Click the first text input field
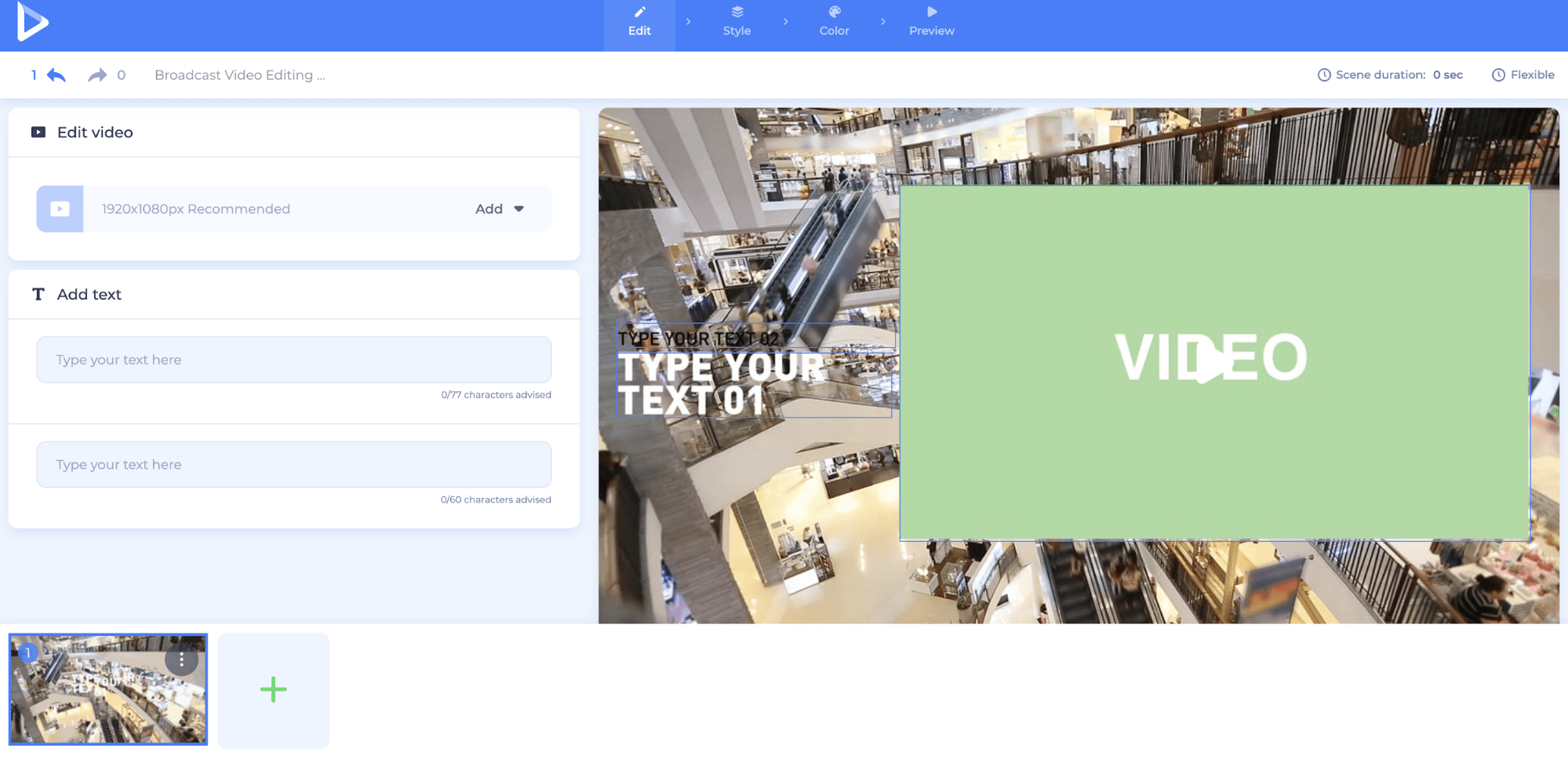The image size is (1568, 759). [294, 360]
